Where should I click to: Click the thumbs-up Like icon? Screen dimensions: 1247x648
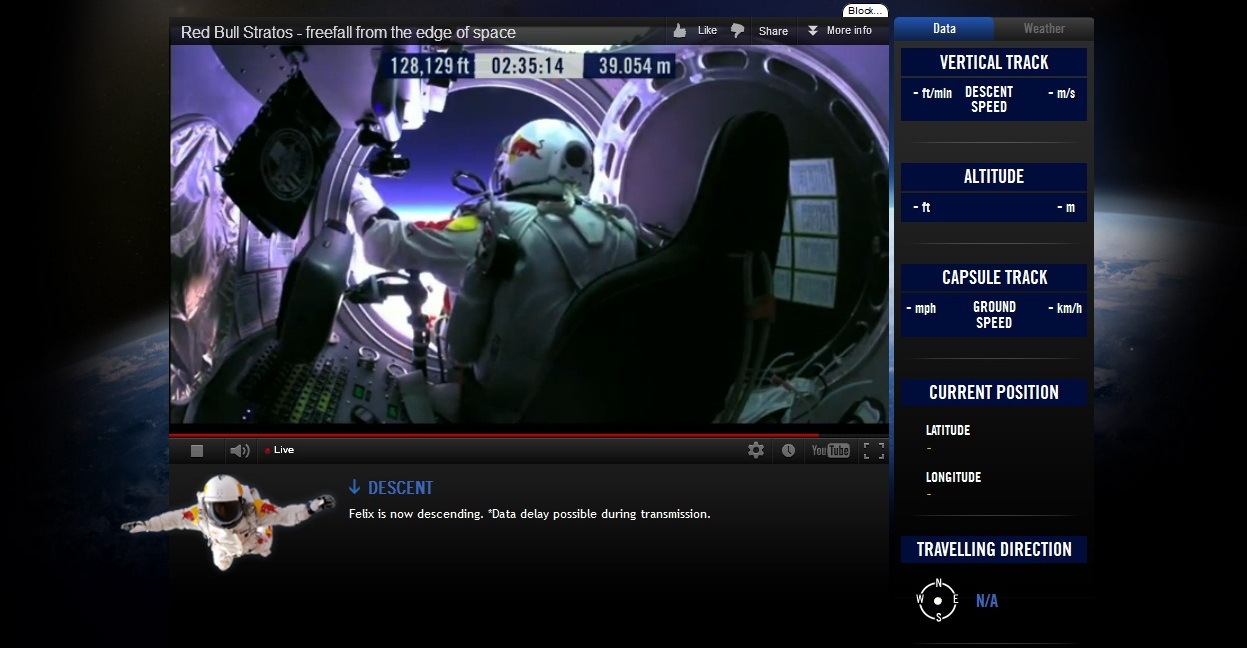pyautogui.click(x=681, y=30)
